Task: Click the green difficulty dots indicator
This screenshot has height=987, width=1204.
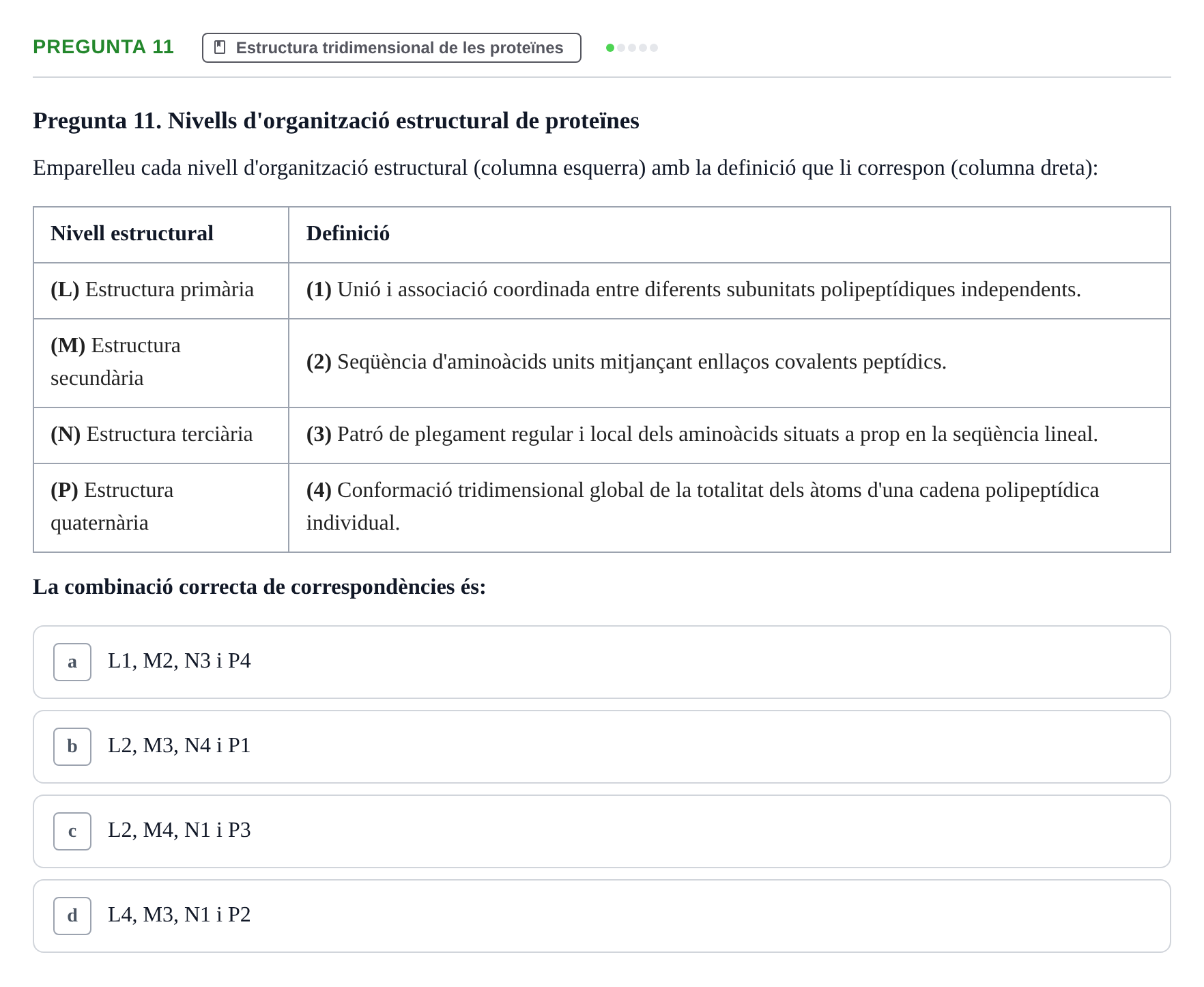Action: [632, 48]
